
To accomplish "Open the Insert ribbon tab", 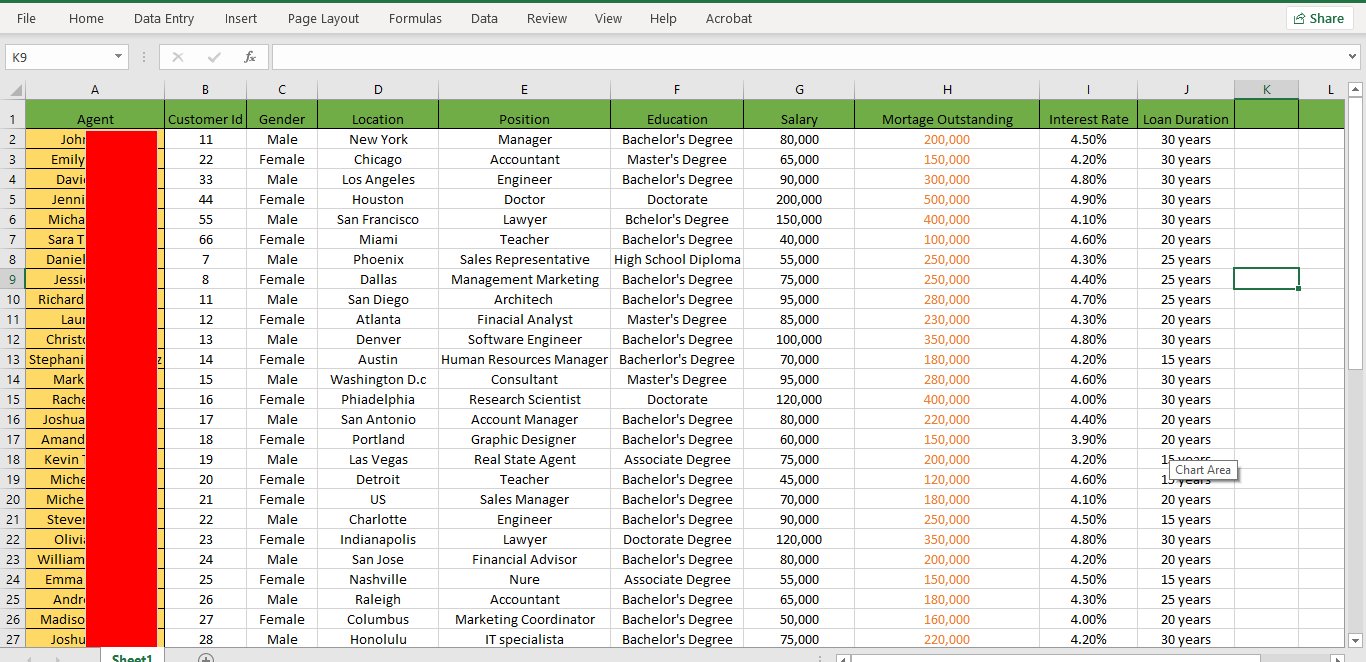I will [240, 18].
